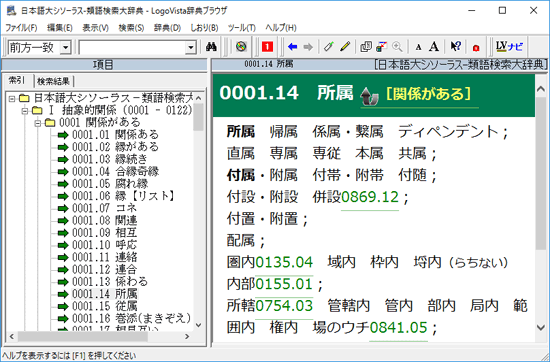Increase text size with large A
The width and height of the screenshot is (550, 362).
pos(434,47)
